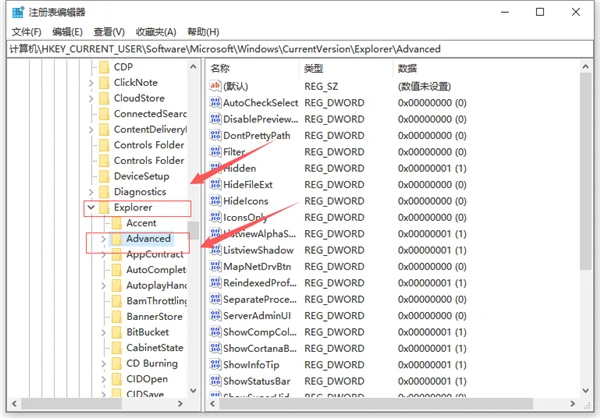
Task: Select the ShowStatusBar value entry
Action: click(x=256, y=381)
